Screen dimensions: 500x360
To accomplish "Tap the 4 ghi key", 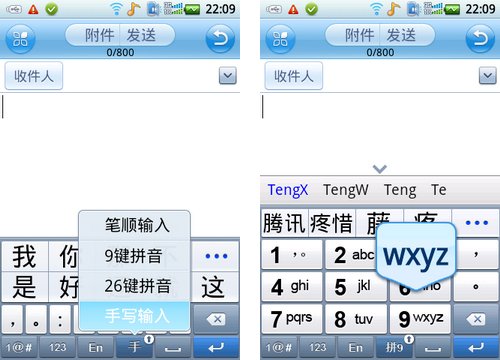I will click(x=292, y=287).
